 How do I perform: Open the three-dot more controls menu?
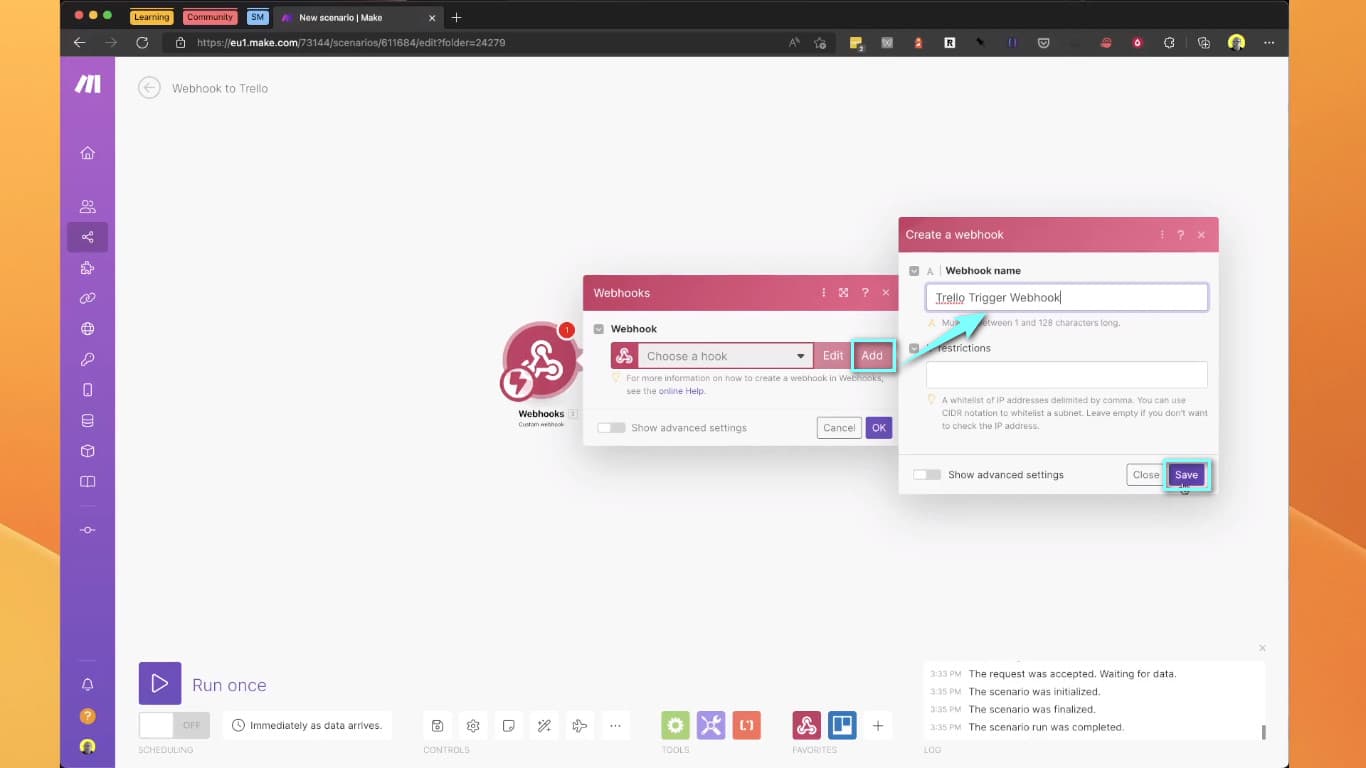tap(615, 726)
